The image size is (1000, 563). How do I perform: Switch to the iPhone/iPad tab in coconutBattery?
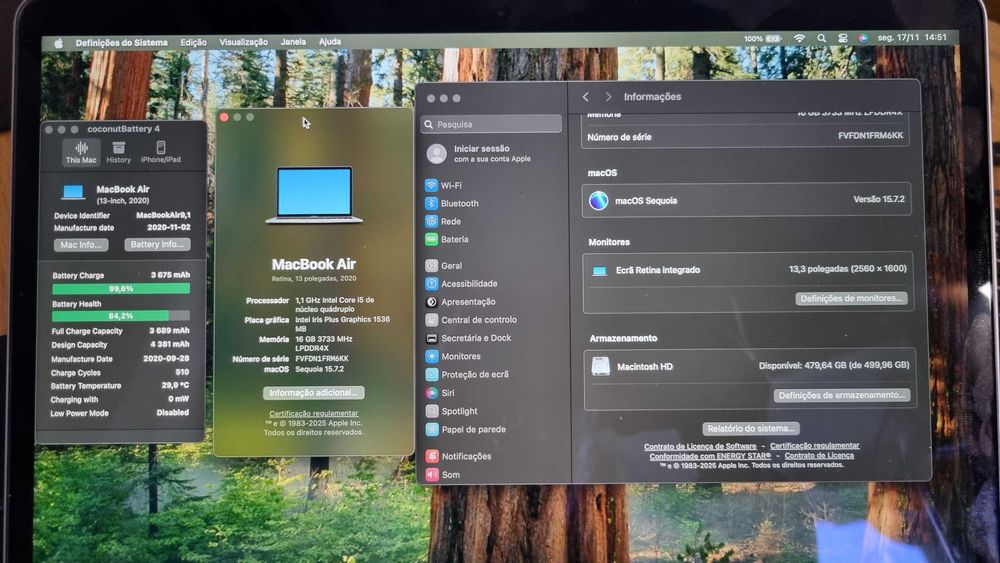click(161, 152)
